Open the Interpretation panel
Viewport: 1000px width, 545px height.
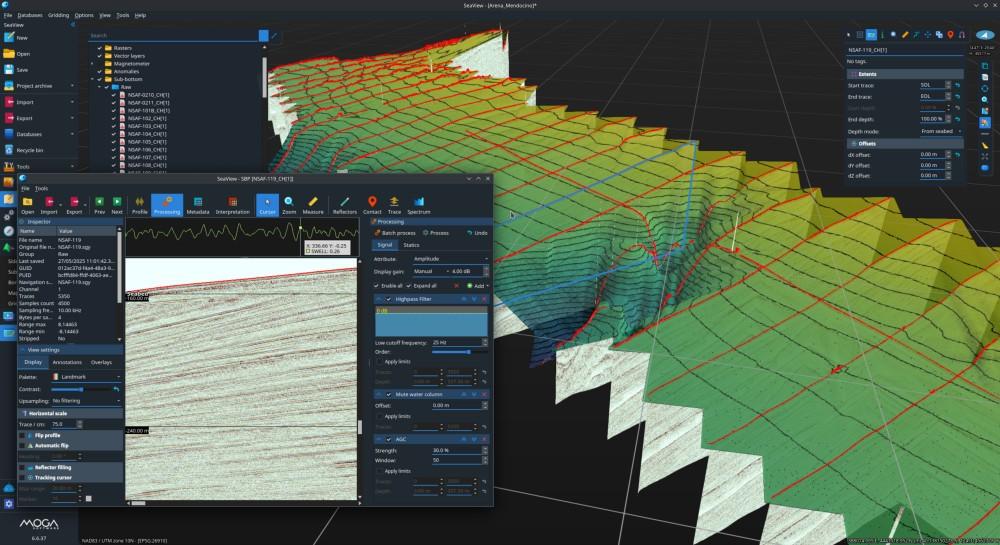(x=232, y=205)
